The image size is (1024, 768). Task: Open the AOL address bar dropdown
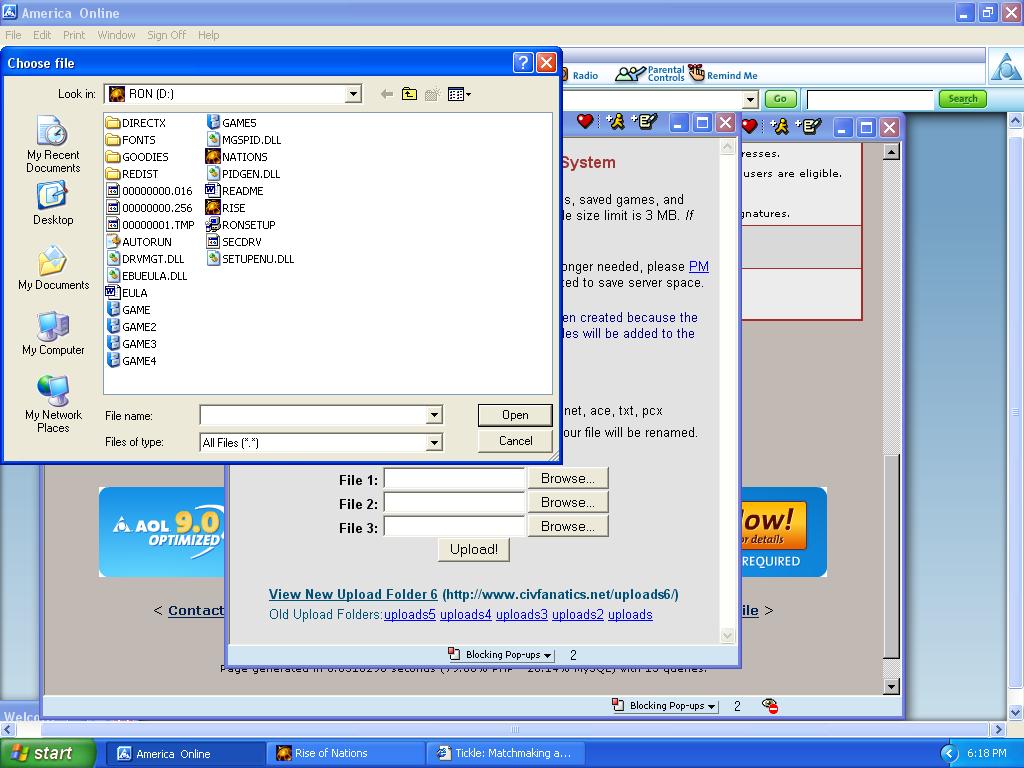pos(750,99)
